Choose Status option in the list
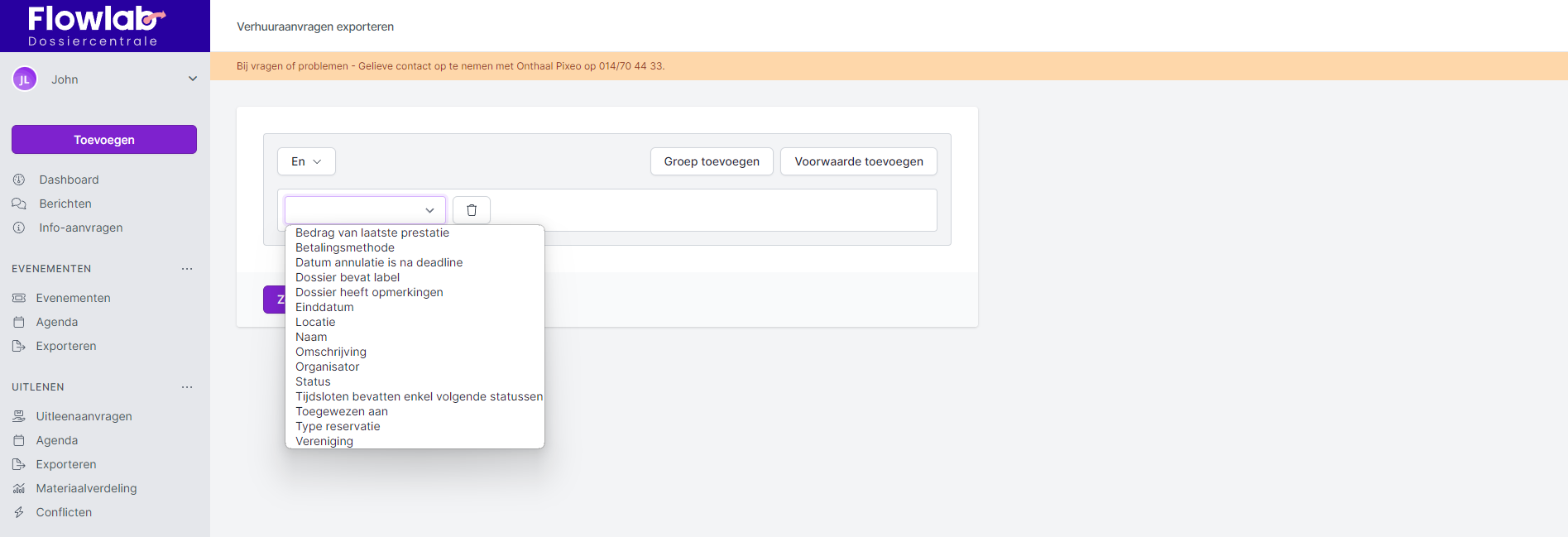The height and width of the screenshot is (537, 1568). 313,381
